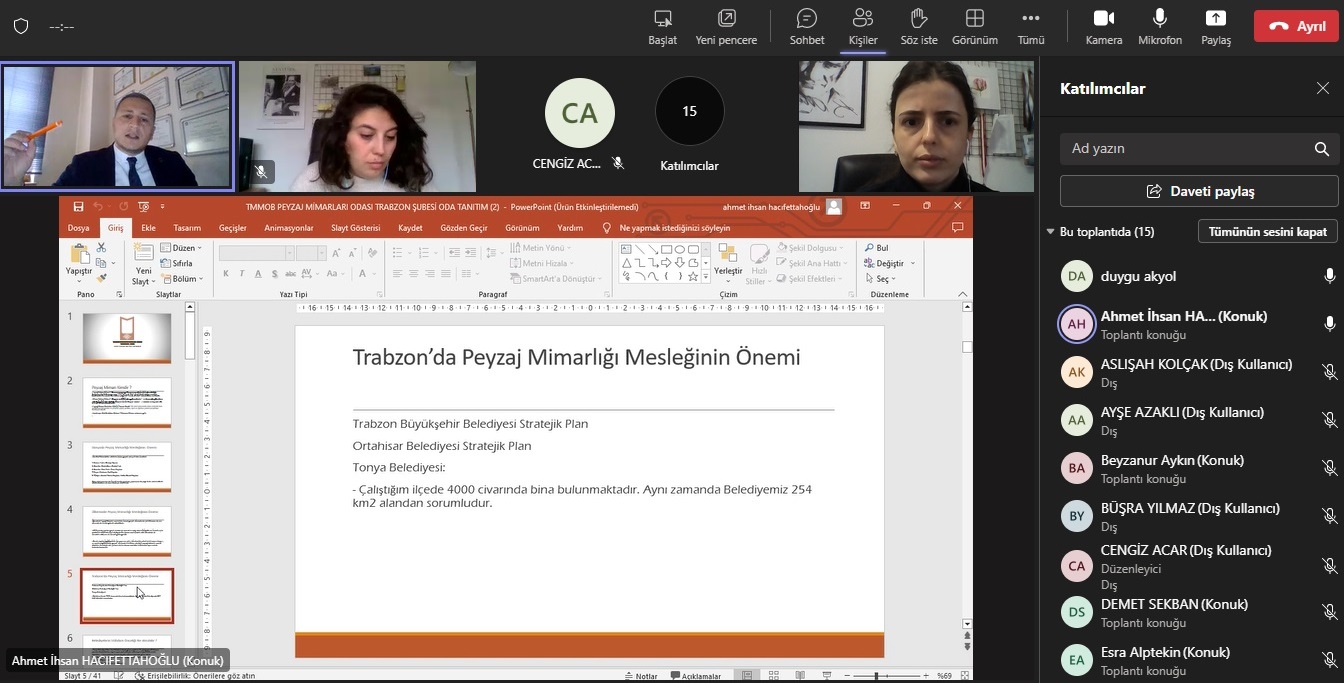The image size is (1344, 683).
Task: Type in the Ad yazın search field
Action: 1185,149
